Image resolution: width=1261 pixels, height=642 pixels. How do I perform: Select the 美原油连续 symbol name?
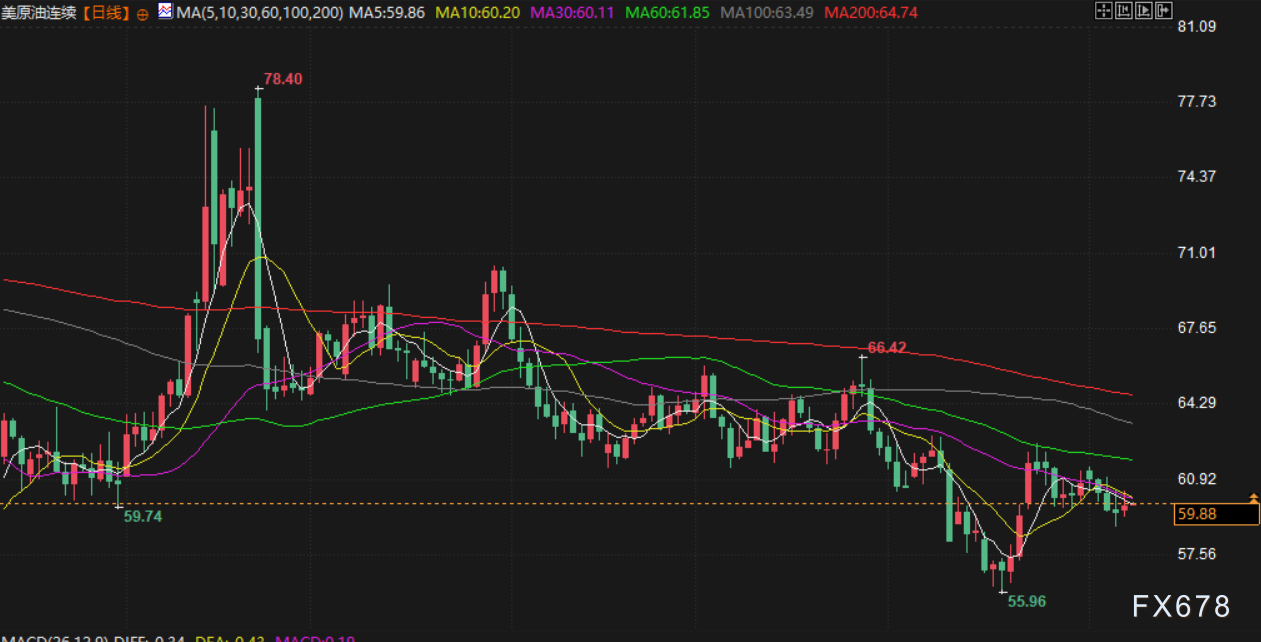(39, 13)
